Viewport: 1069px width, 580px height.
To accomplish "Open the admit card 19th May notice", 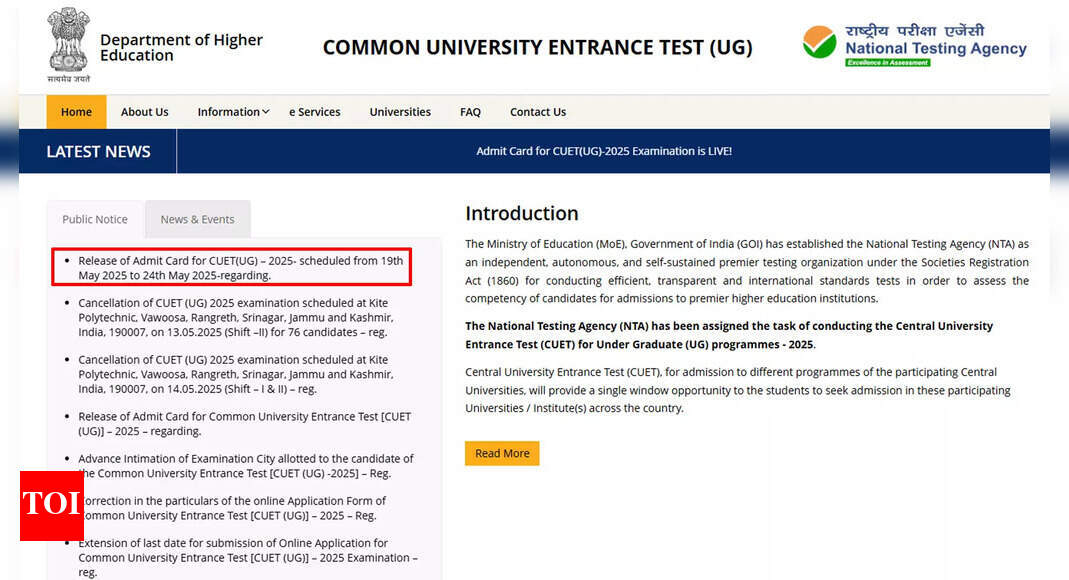I will pos(240,268).
